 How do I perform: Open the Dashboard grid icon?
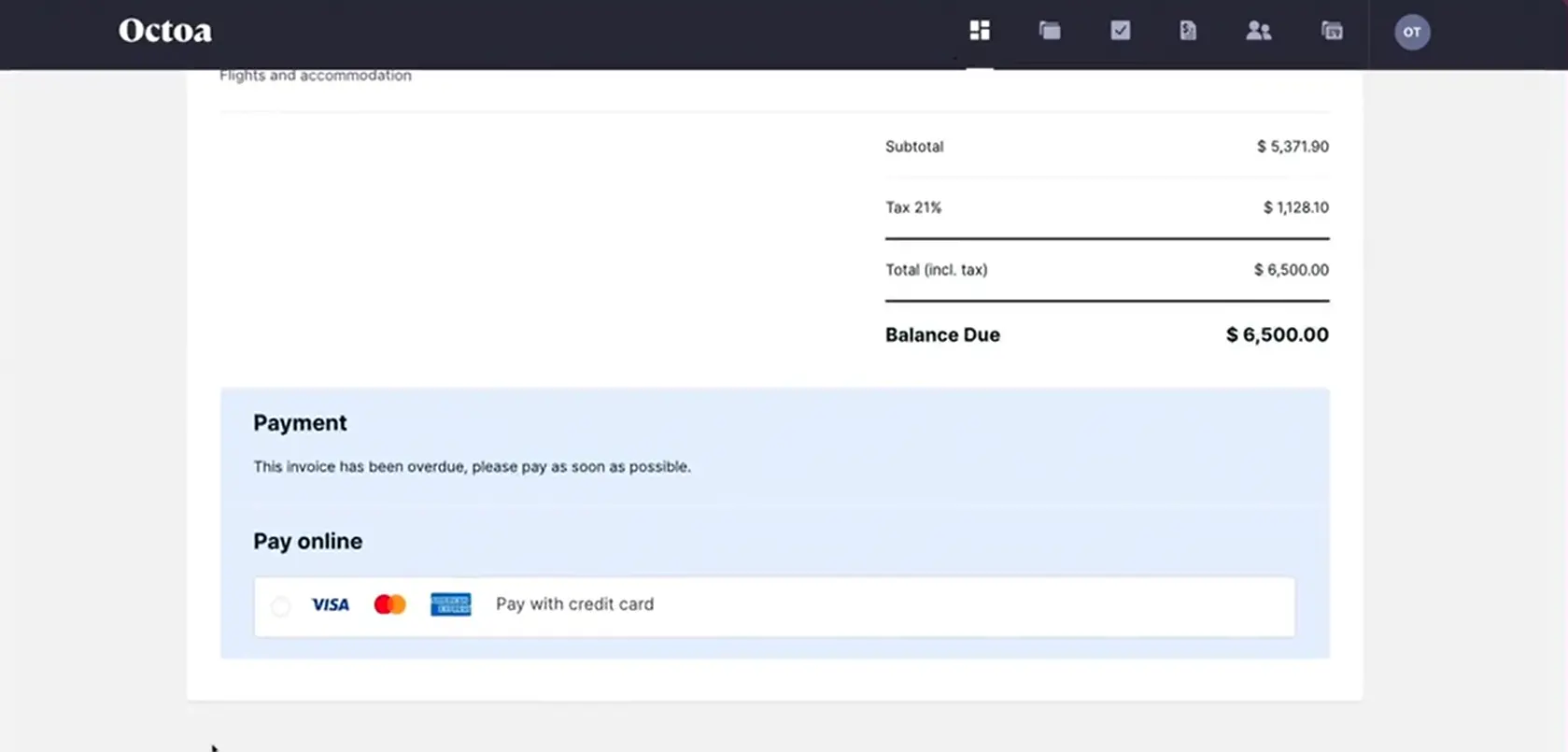[979, 31]
